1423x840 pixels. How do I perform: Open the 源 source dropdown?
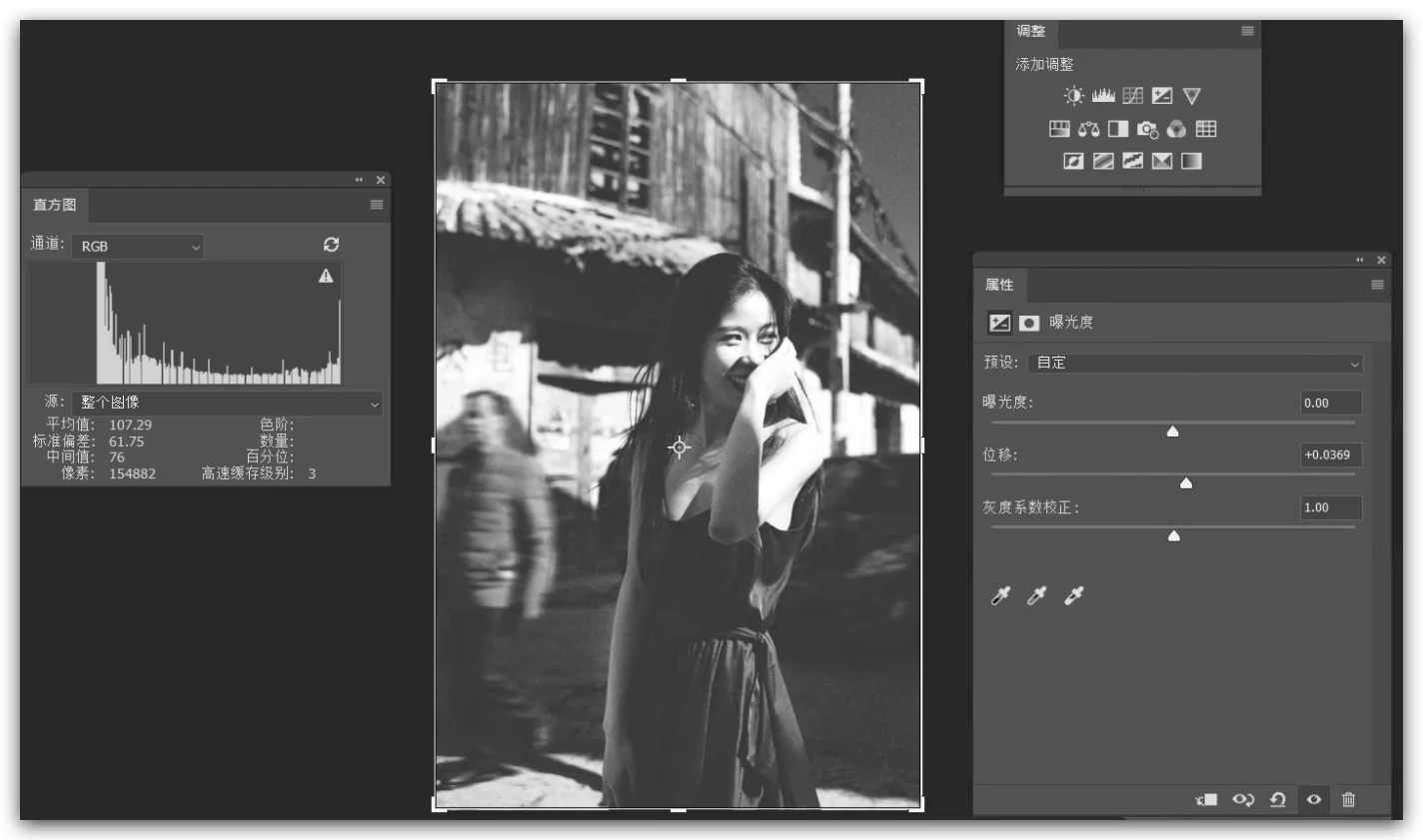pyautogui.click(x=227, y=403)
